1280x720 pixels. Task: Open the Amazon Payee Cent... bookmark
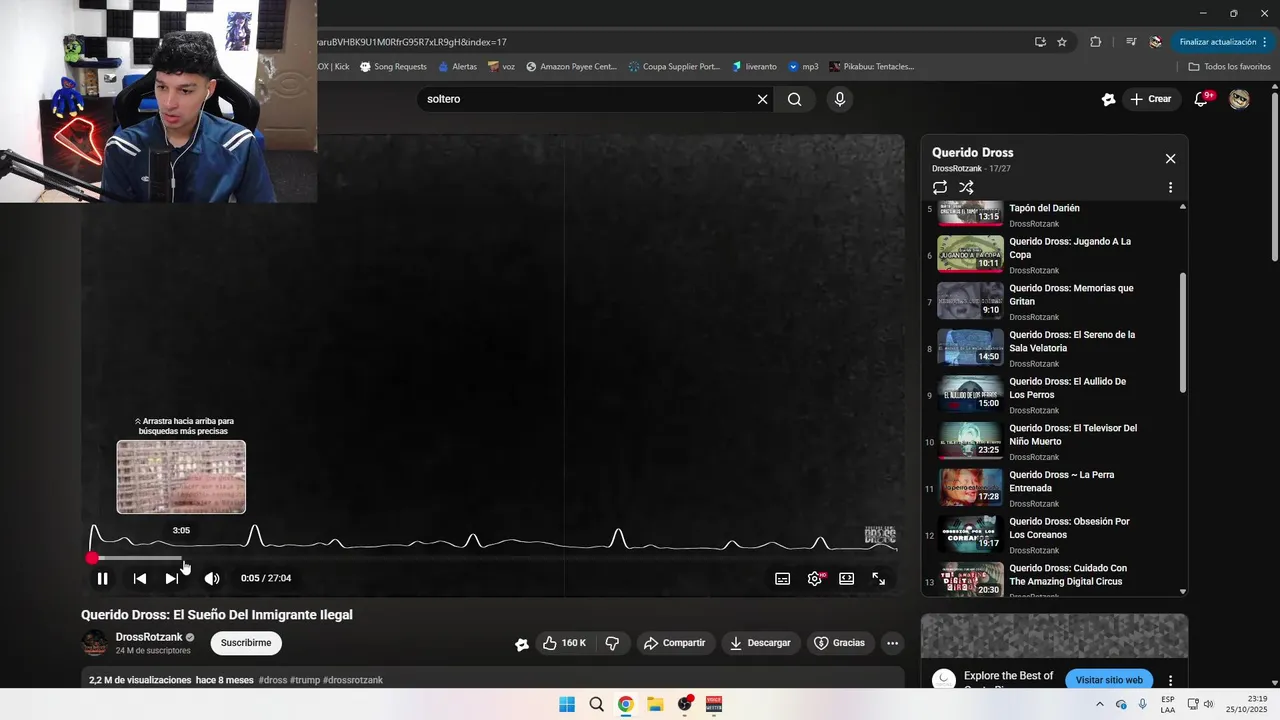[571, 67]
